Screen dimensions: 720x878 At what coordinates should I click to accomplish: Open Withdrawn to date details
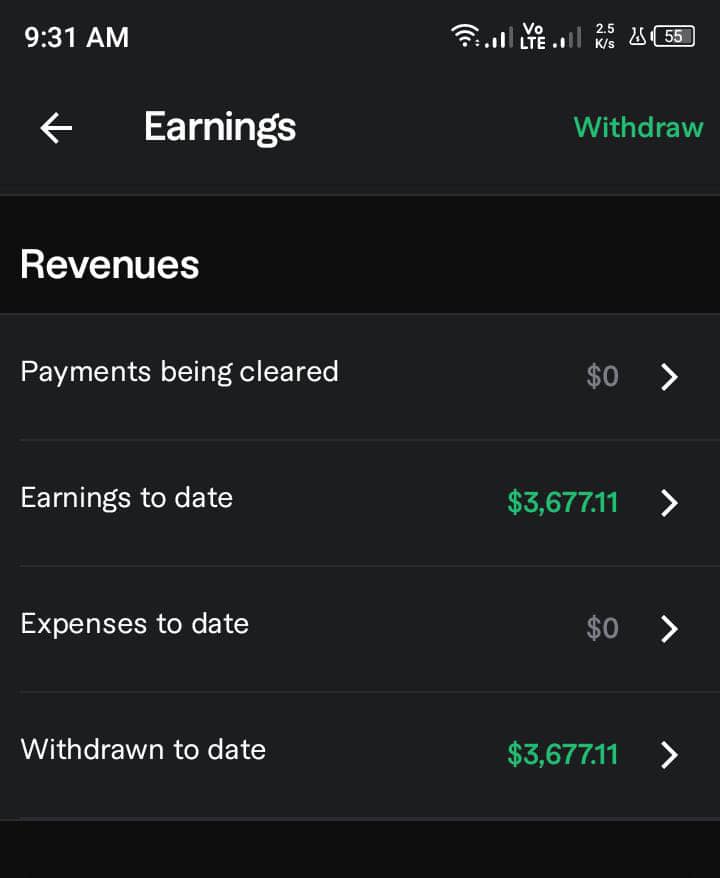coord(144,750)
